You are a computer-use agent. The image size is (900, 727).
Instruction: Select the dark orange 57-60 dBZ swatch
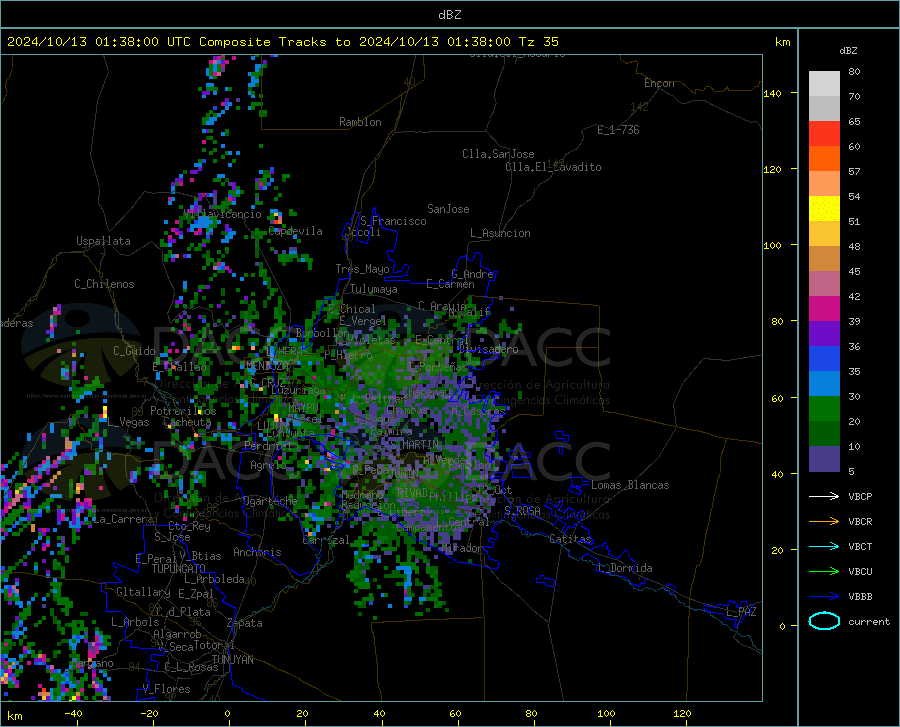pyautogui.click(x=824, y=159)
